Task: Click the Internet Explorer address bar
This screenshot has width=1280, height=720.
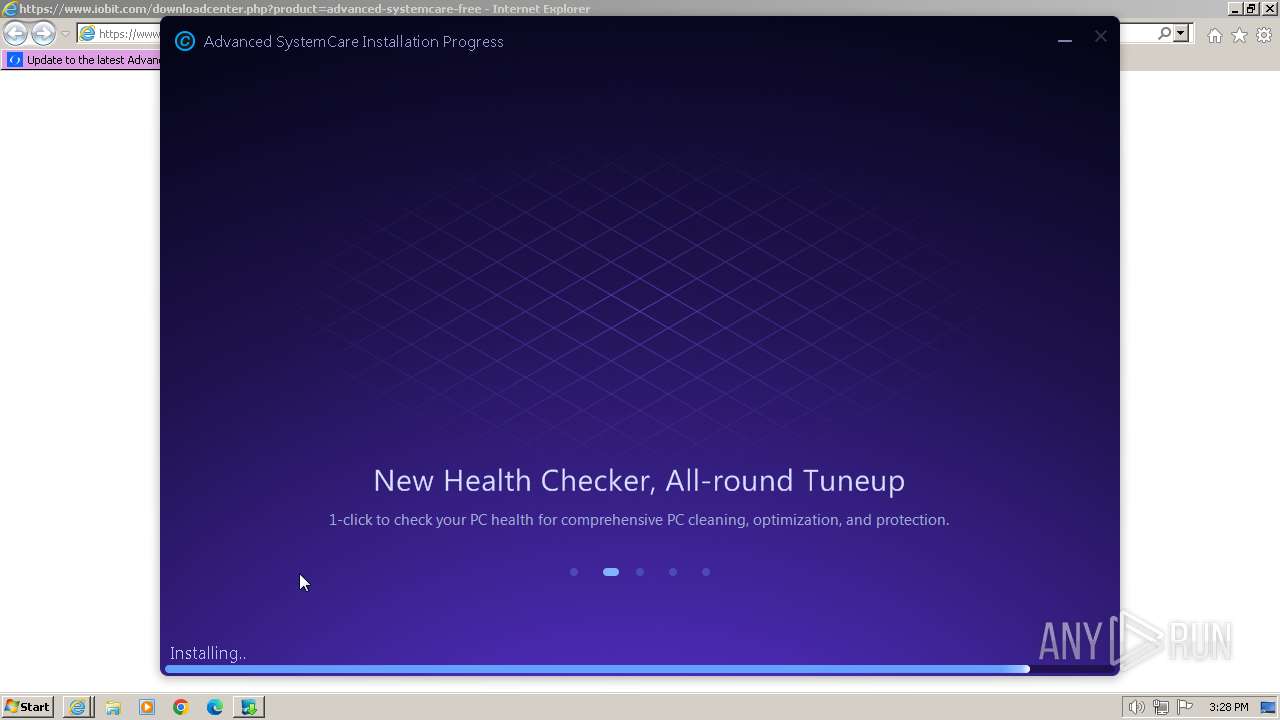Action: [118, 33]
